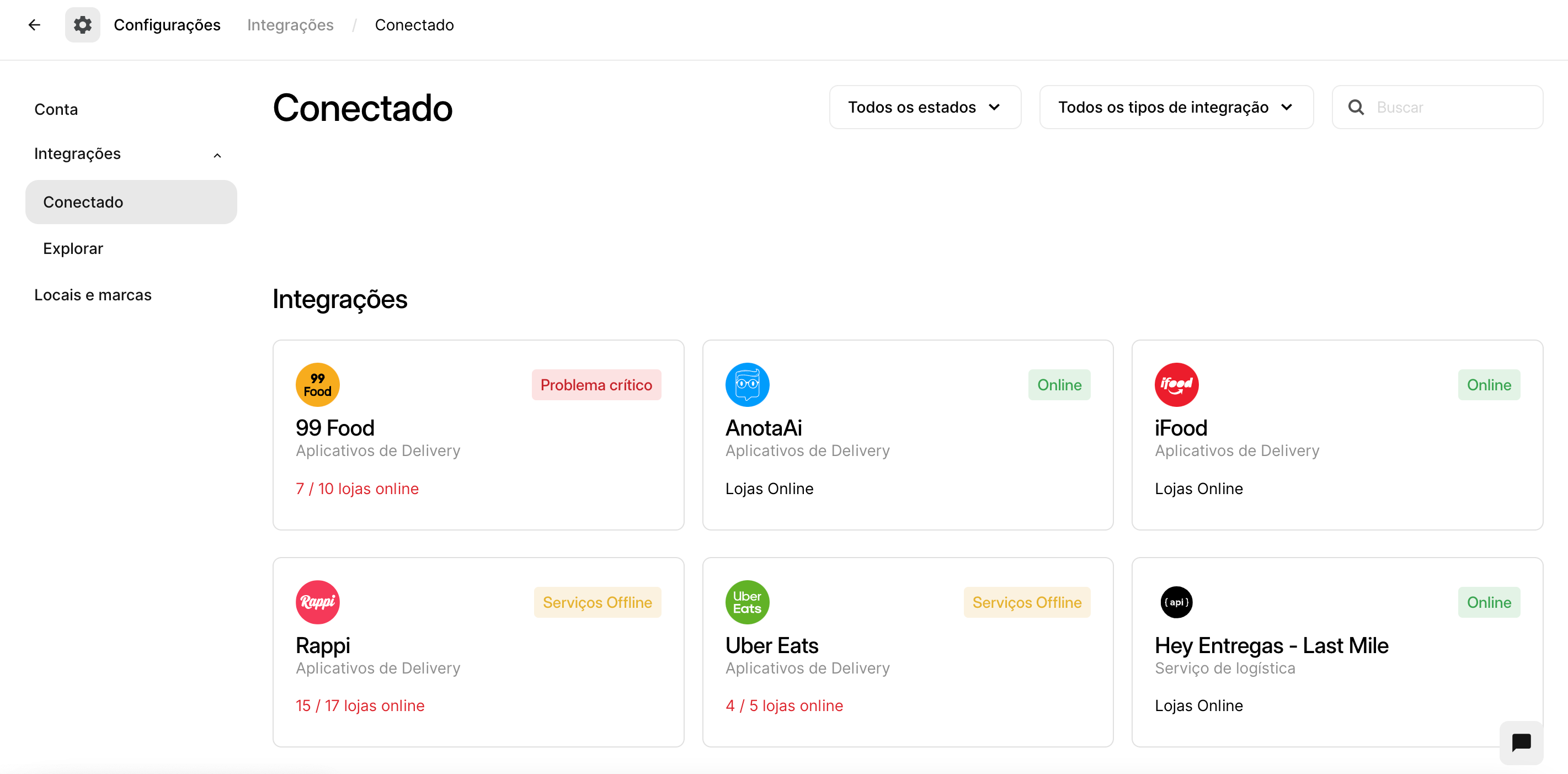Select Explorar in the sidebar
Screen dimensions: 1568x774
(x=73, y=248)
